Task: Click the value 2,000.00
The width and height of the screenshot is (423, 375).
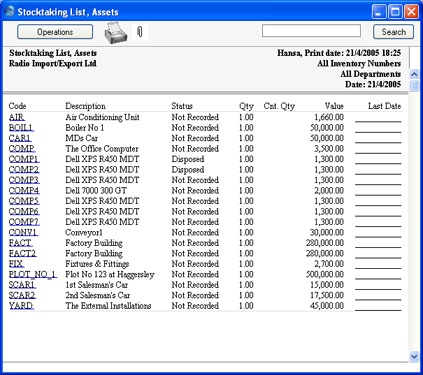Action: coord(329,191)
